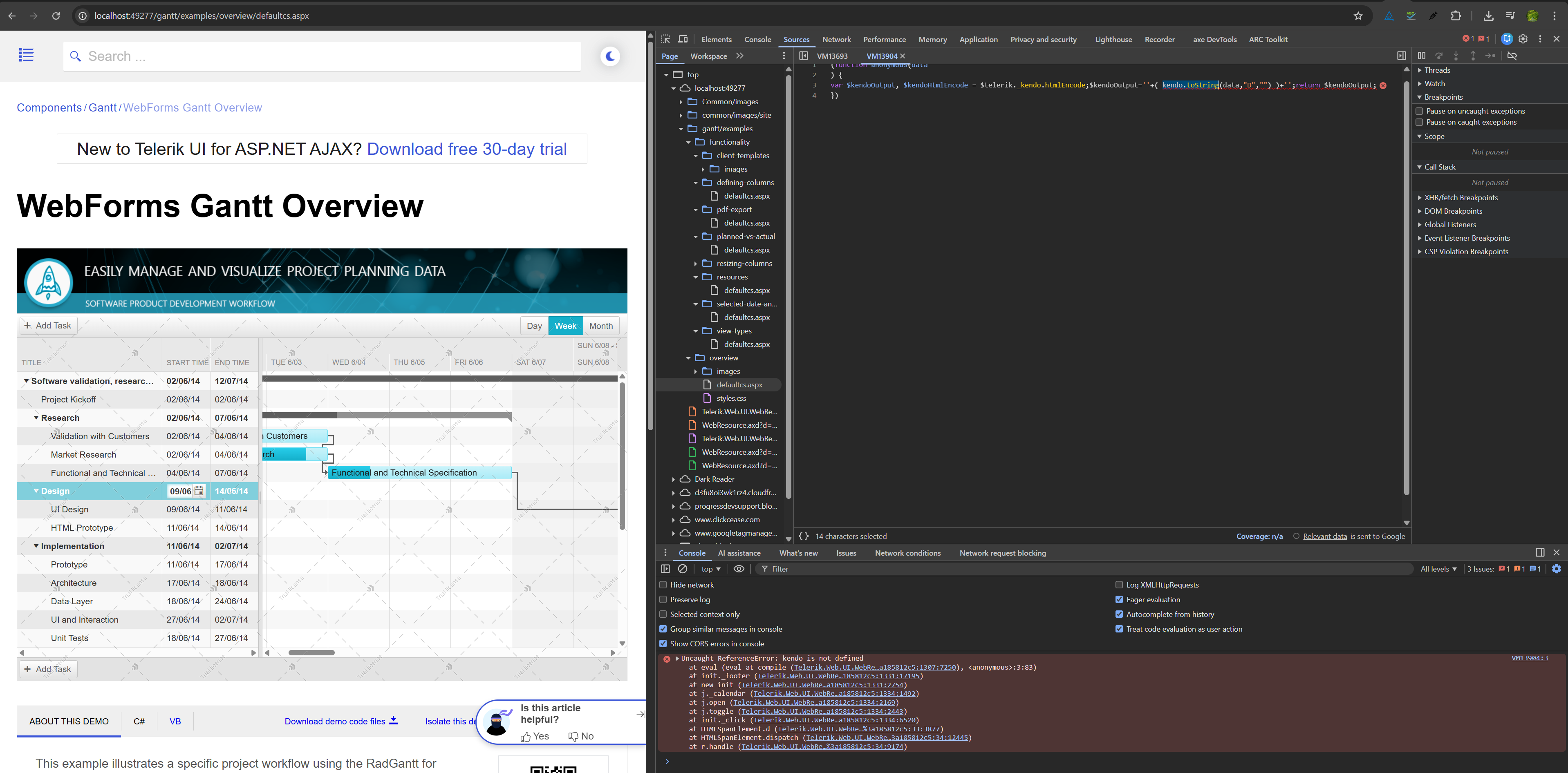This screenshot has height=773, width=1568.
Task: Open DevTools settings gear icon
Action: [1523, 39]
